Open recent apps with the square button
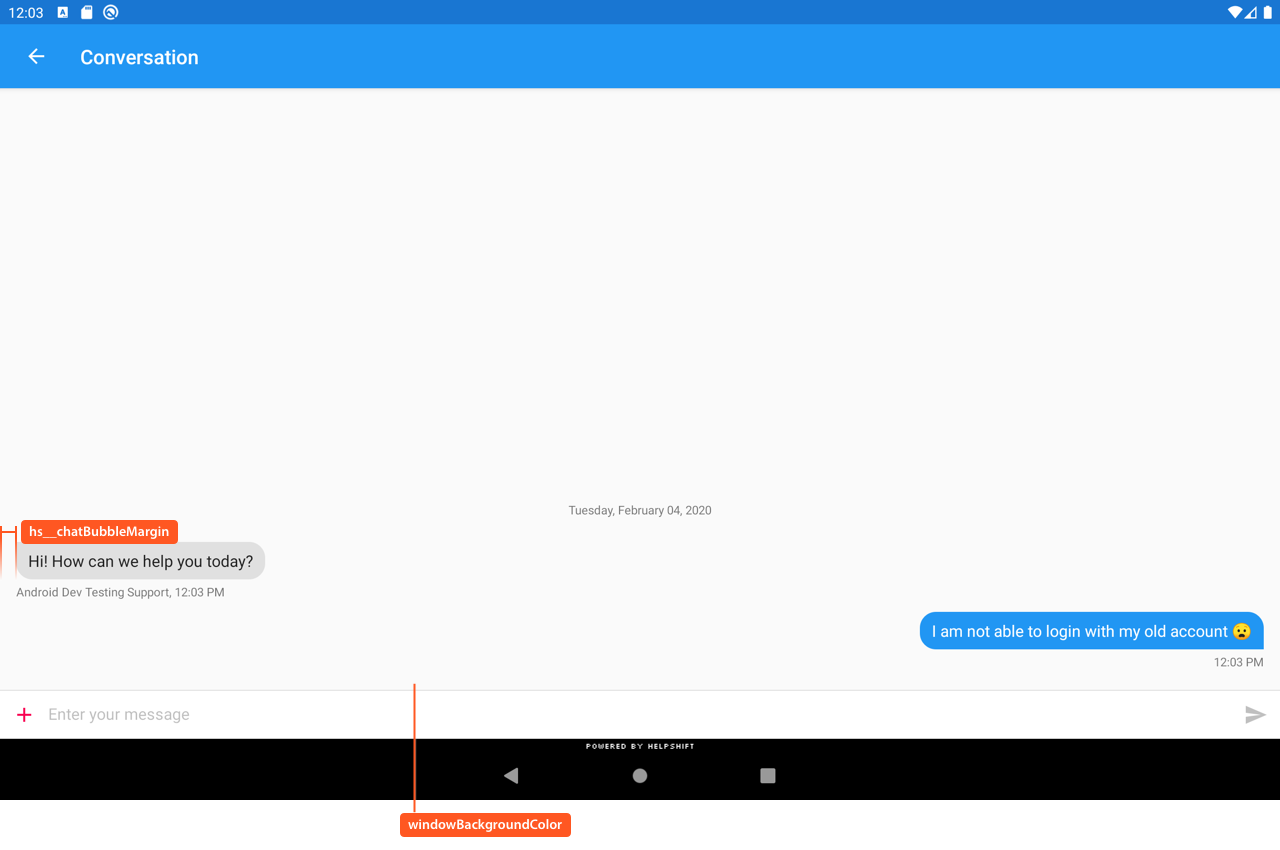Image resolution: width=1280 pixels, height=850 pixels. click(x=768, y=775)
